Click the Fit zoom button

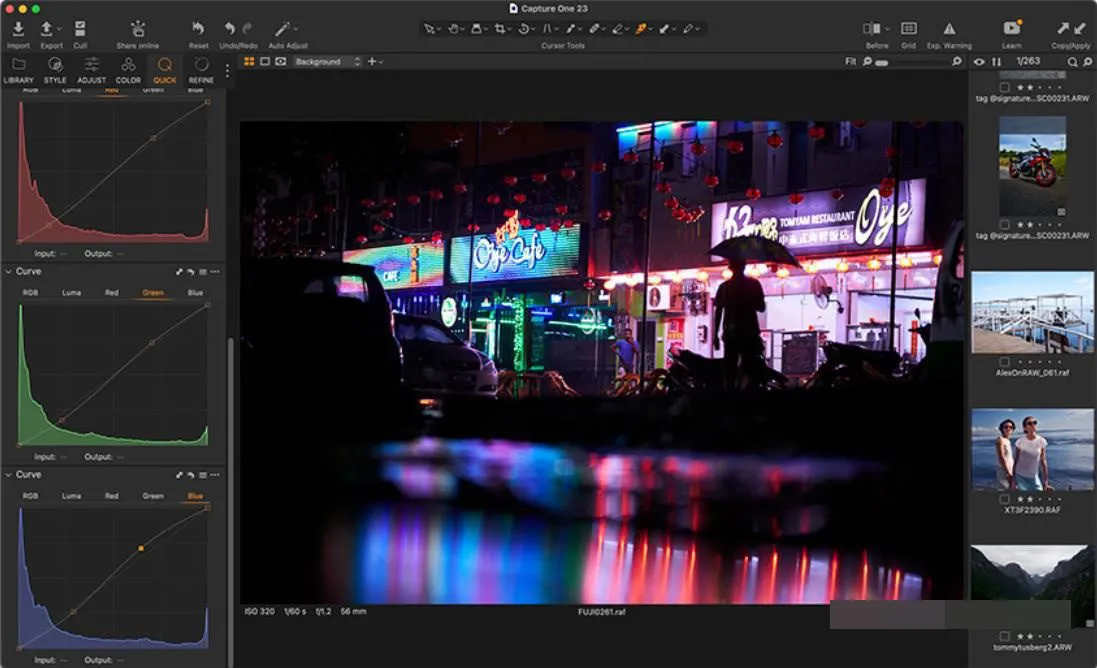pyautogui.click(x=851, y=62)
